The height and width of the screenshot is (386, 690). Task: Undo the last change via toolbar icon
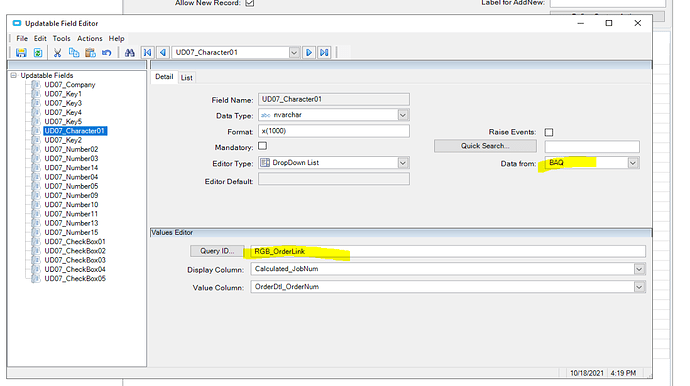(x=106, y=53)
